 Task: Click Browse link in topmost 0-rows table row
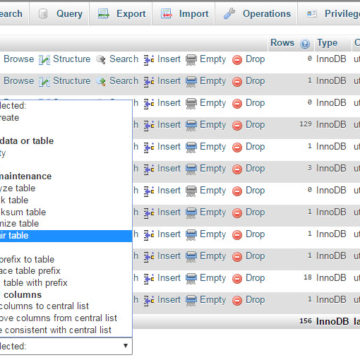19,59
